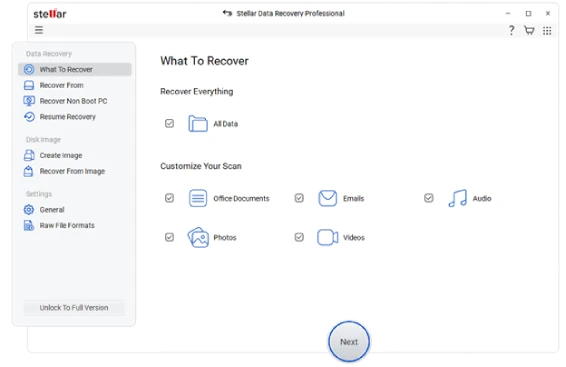This screenshot has width=566, height=367.
Task: Click the What To Recover sidebar icon
Action: point(29,69)
